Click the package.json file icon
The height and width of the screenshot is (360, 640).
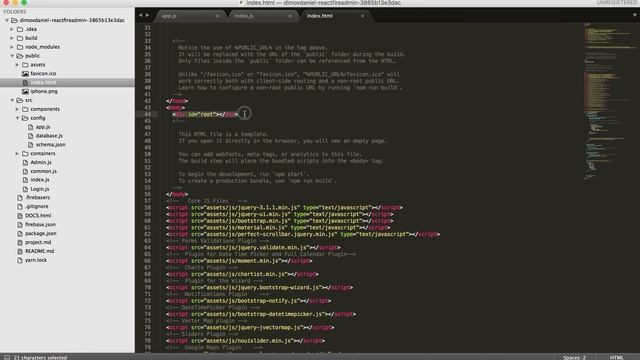coord(20,233)
